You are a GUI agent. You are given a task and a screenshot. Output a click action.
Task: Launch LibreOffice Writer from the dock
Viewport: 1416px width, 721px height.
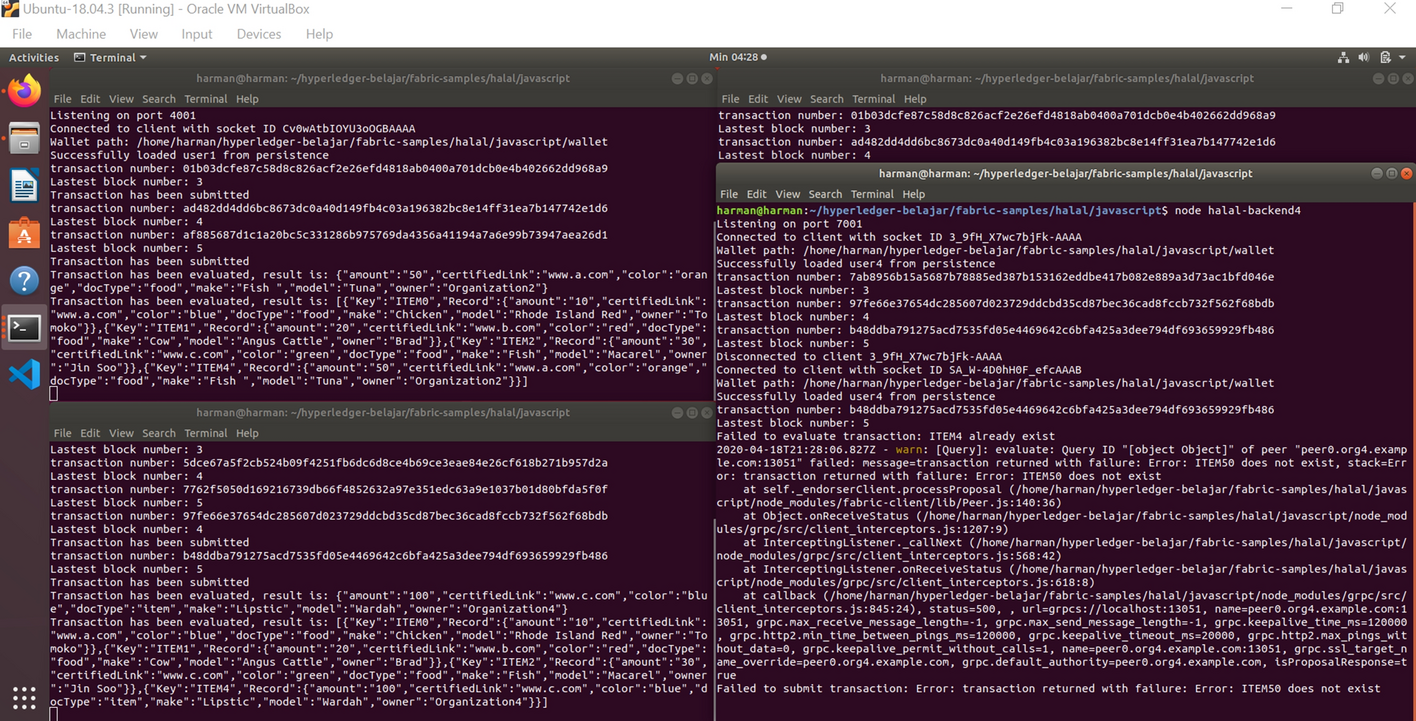[x=24, y=186]
